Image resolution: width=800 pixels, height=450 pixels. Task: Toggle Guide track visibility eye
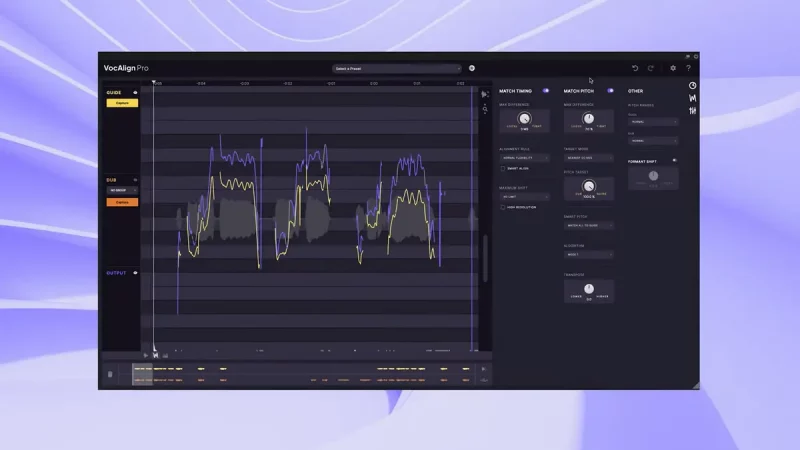[135, 92]
